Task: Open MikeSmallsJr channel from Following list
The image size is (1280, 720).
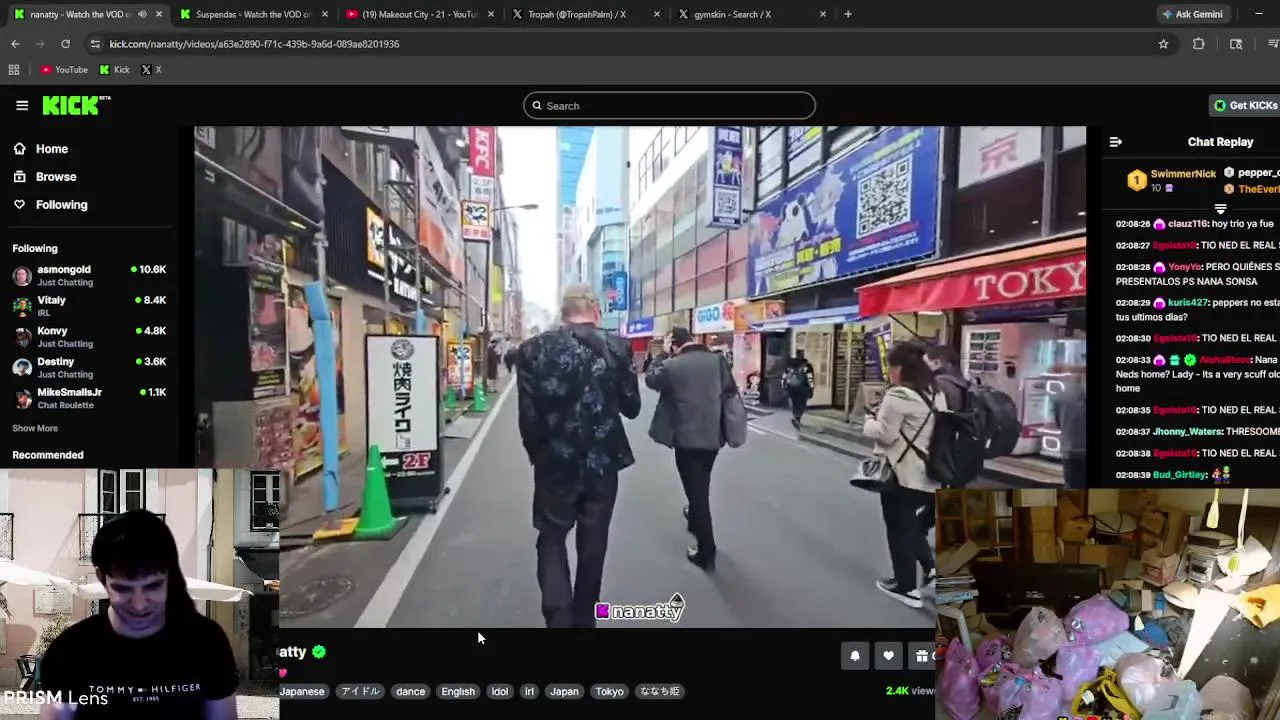Action: coord(89,398)
